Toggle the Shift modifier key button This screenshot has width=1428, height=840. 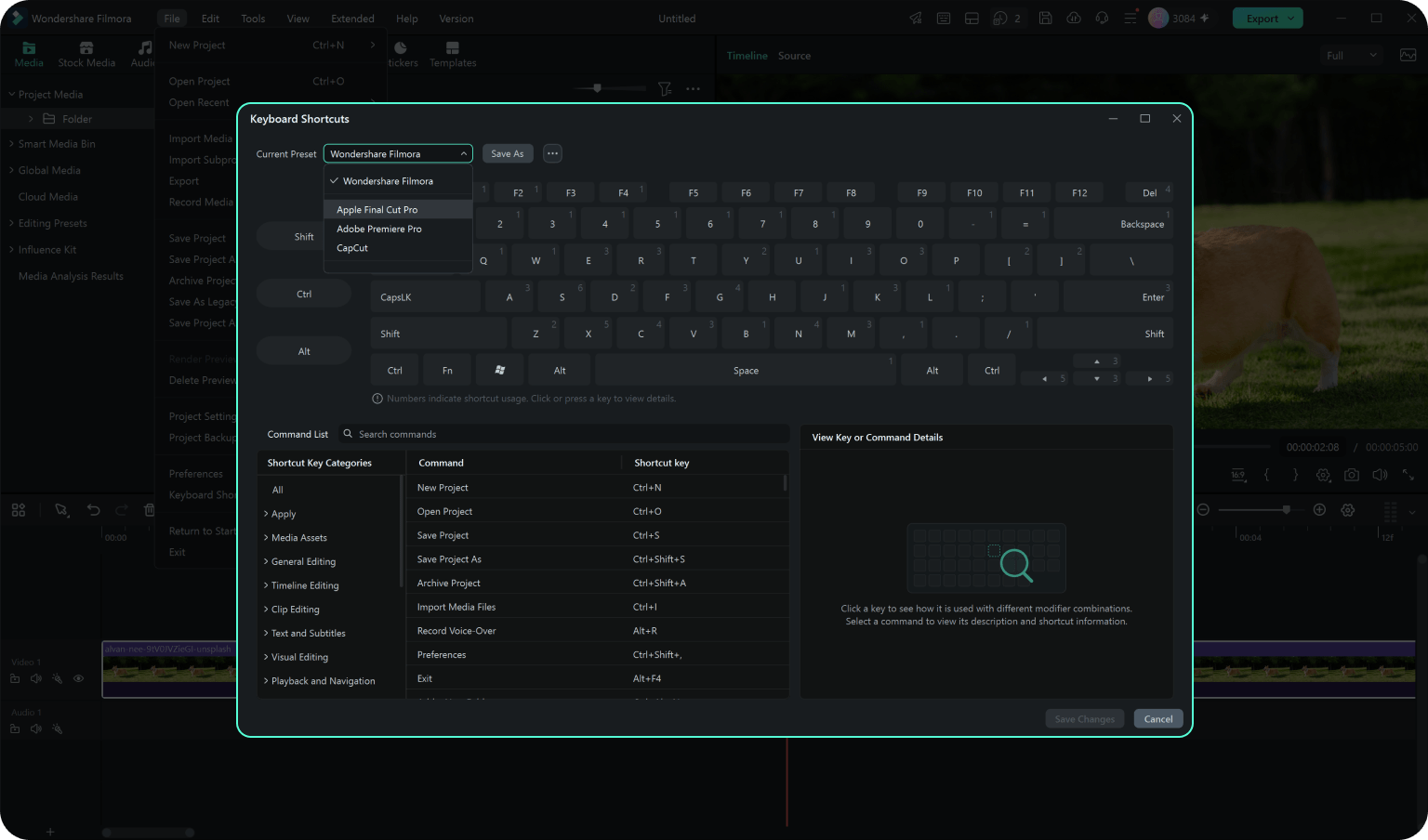tap(304, 237)
